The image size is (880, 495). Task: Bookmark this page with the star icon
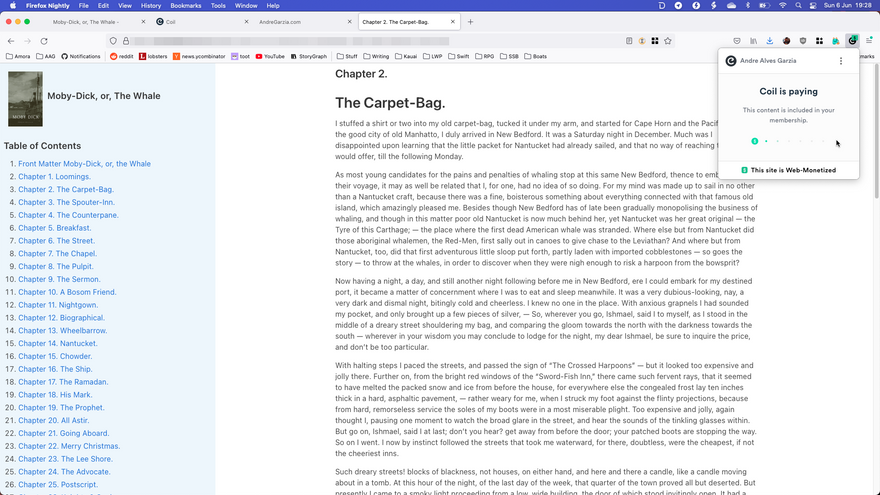click(x=667, y=41)
